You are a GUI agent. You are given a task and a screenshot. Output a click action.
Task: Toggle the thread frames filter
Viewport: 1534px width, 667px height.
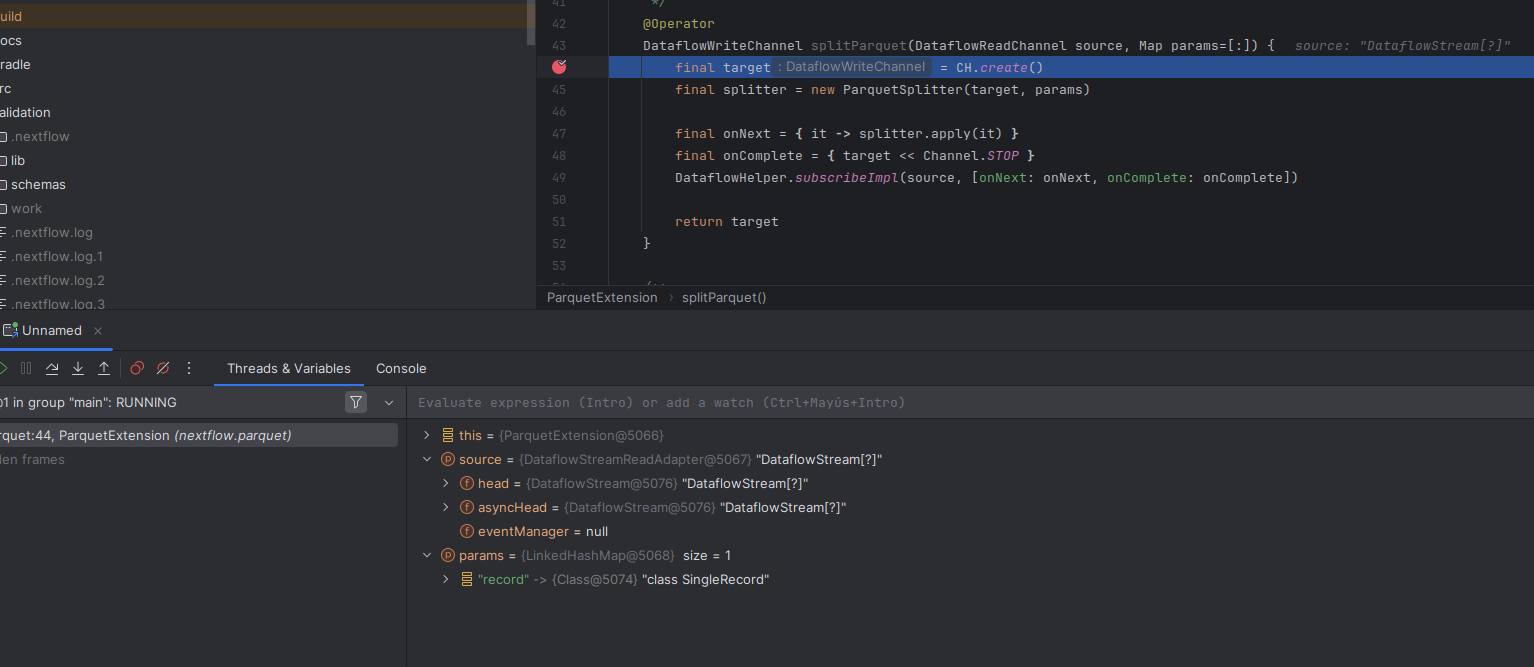(x=356, y=401)
